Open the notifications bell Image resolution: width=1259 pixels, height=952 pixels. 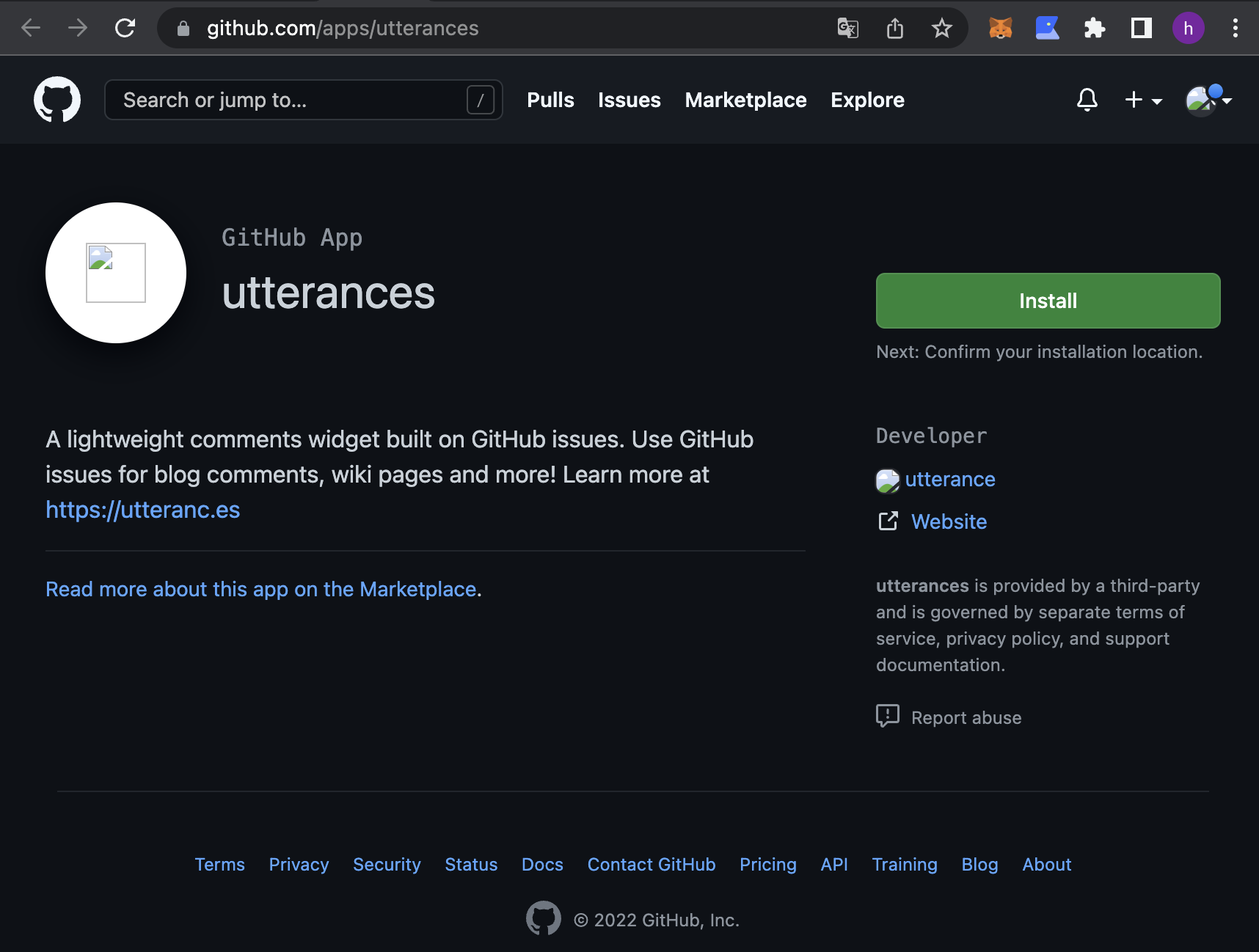coord(1087,100)
